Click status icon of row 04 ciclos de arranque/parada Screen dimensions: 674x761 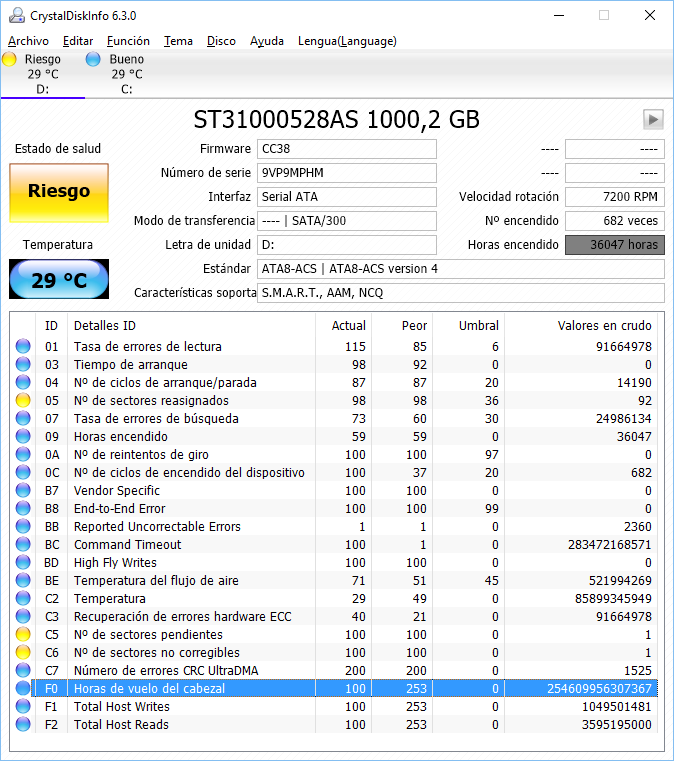pyautogui.click(x=23, y=382)
